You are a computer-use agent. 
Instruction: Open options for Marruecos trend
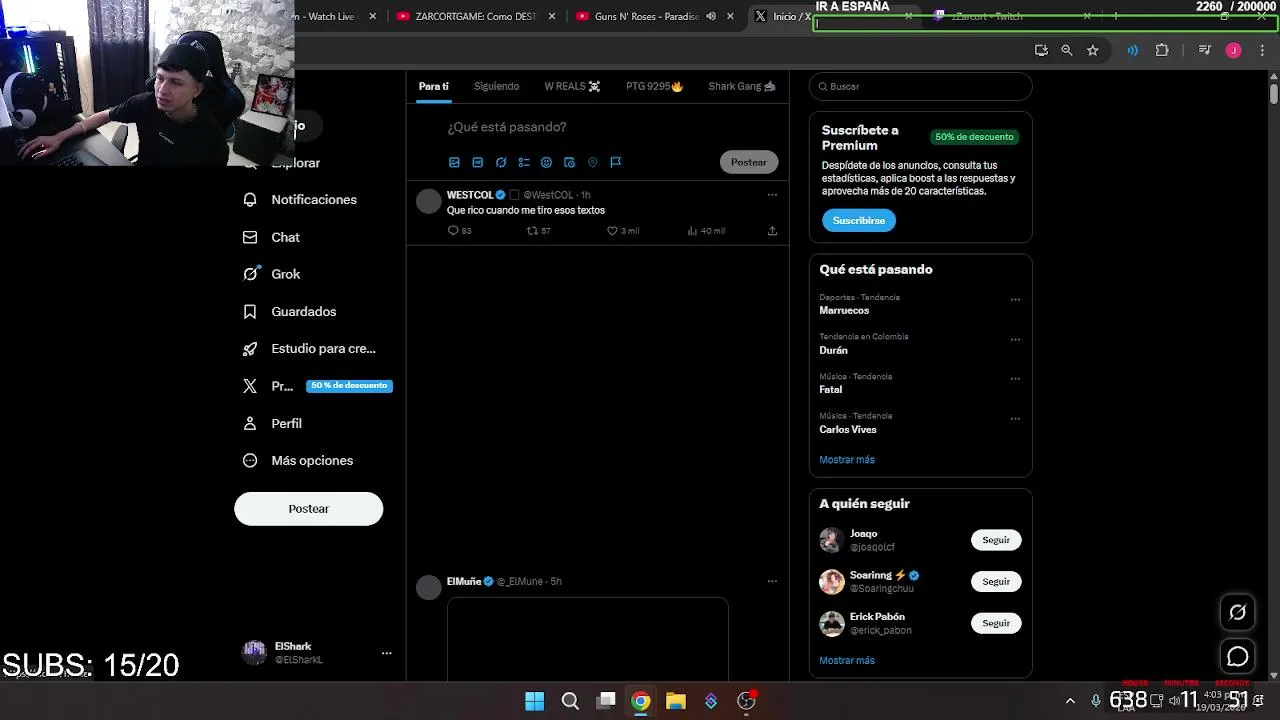click(1015, 299)
